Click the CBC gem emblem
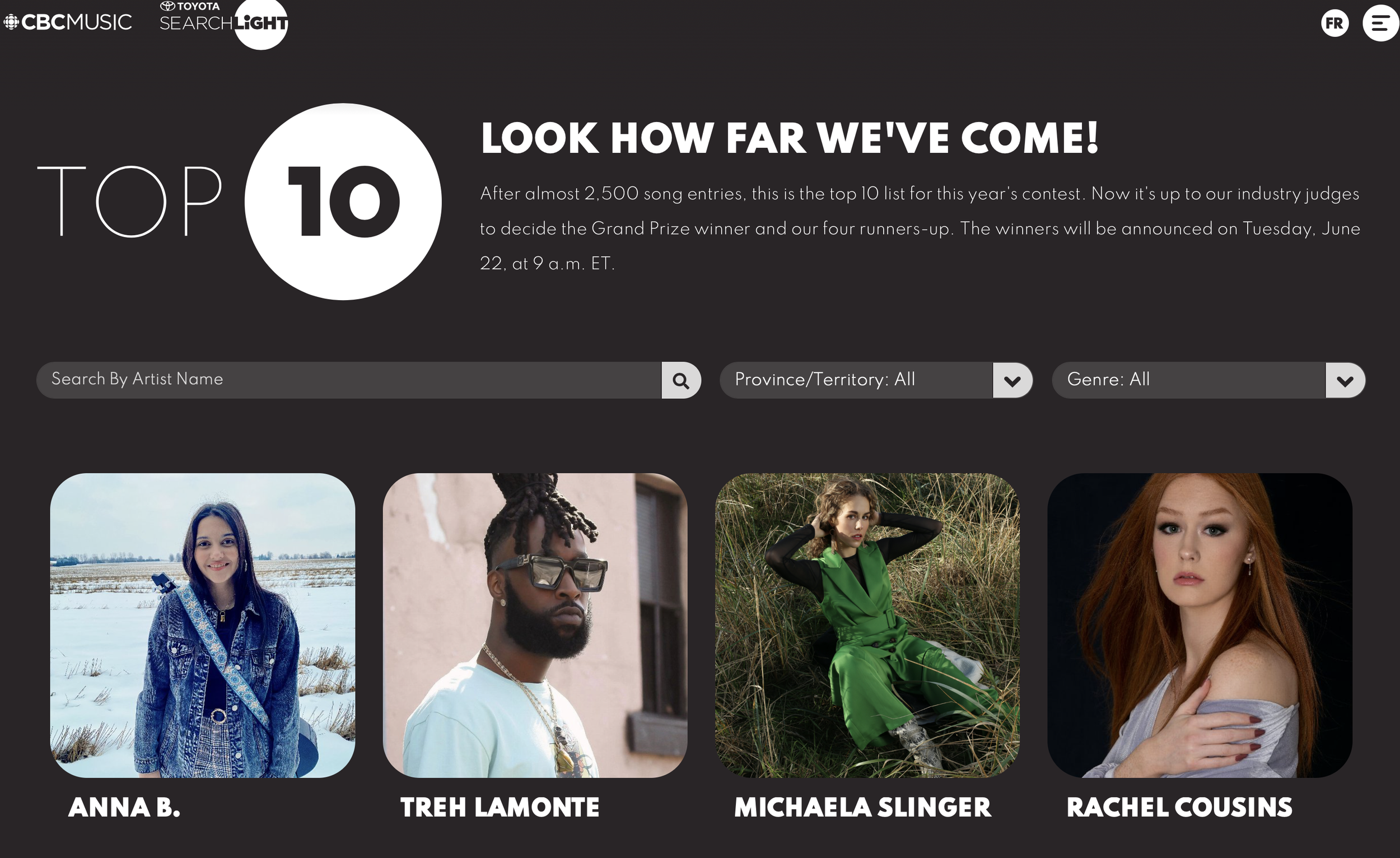The width and height of the screenshot is (1400, 858). point(11,22)
